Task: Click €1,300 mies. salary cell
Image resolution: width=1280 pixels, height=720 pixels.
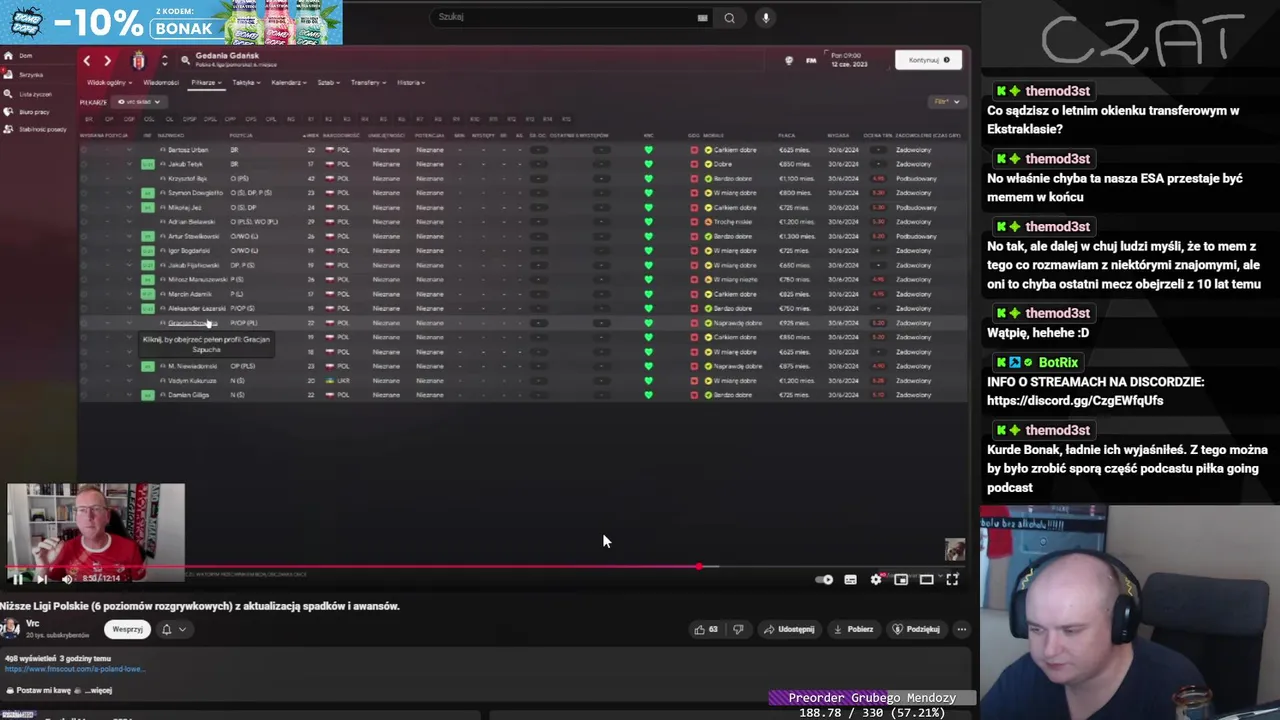Action: tap(796, 236)
